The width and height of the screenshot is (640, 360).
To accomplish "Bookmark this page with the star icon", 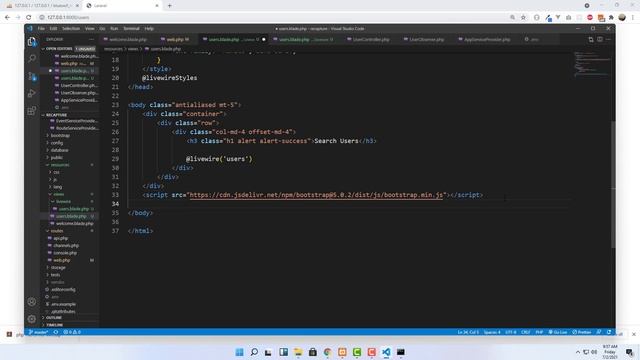I will pos(523,17).
